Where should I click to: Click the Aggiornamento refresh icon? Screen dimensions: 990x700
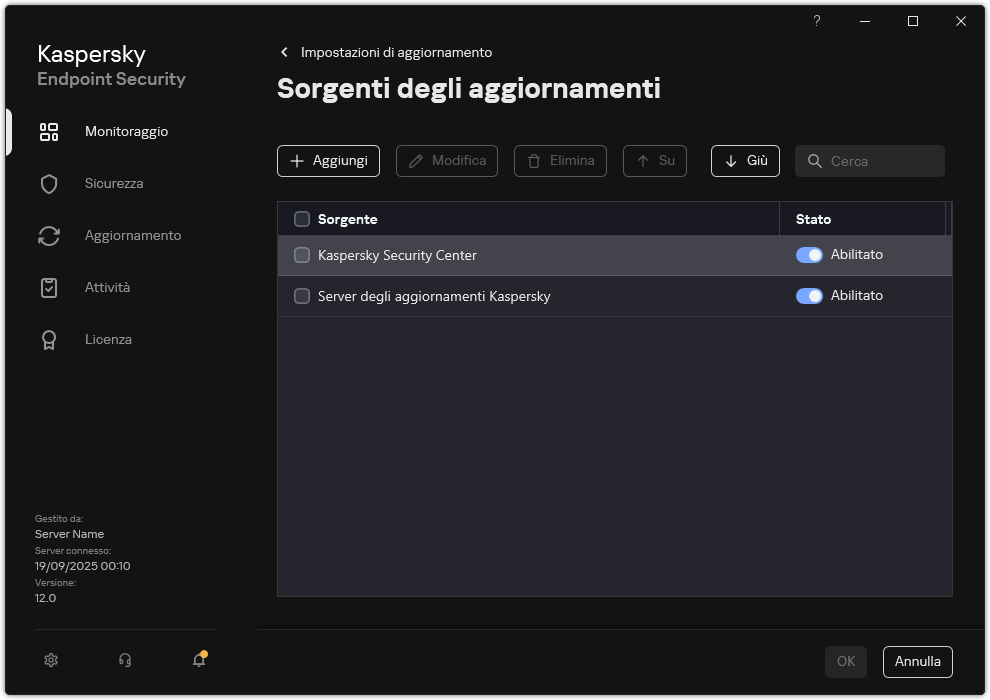pos(49,235)
